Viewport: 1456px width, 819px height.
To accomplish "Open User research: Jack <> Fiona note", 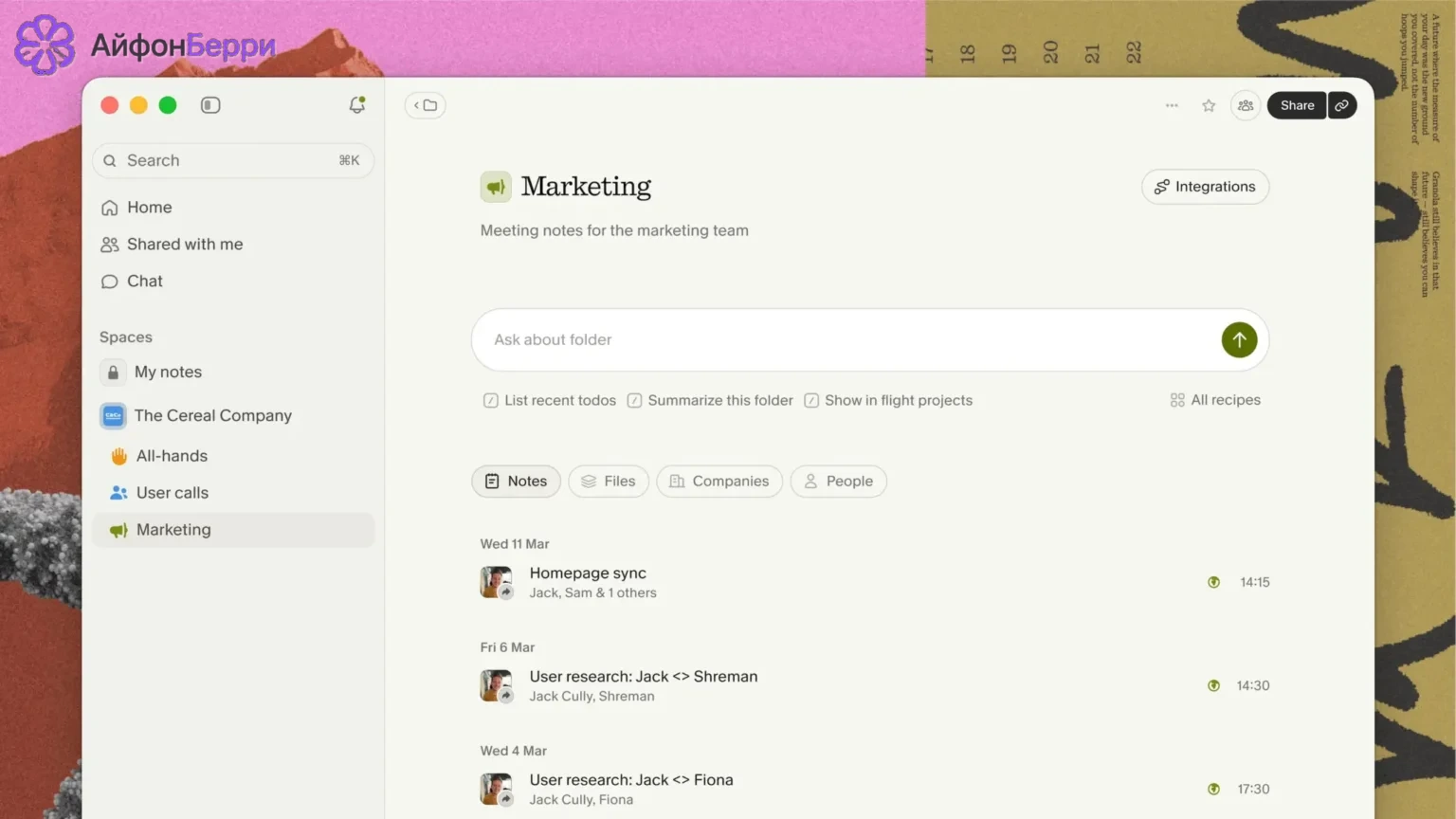I will click(x=875, y=789).
